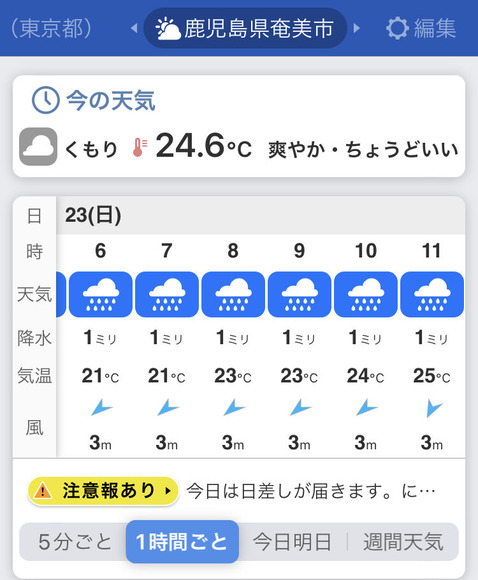Click the clock icon beside 今の天気
This screenshot has width=478, height=580.
(46, 100)
